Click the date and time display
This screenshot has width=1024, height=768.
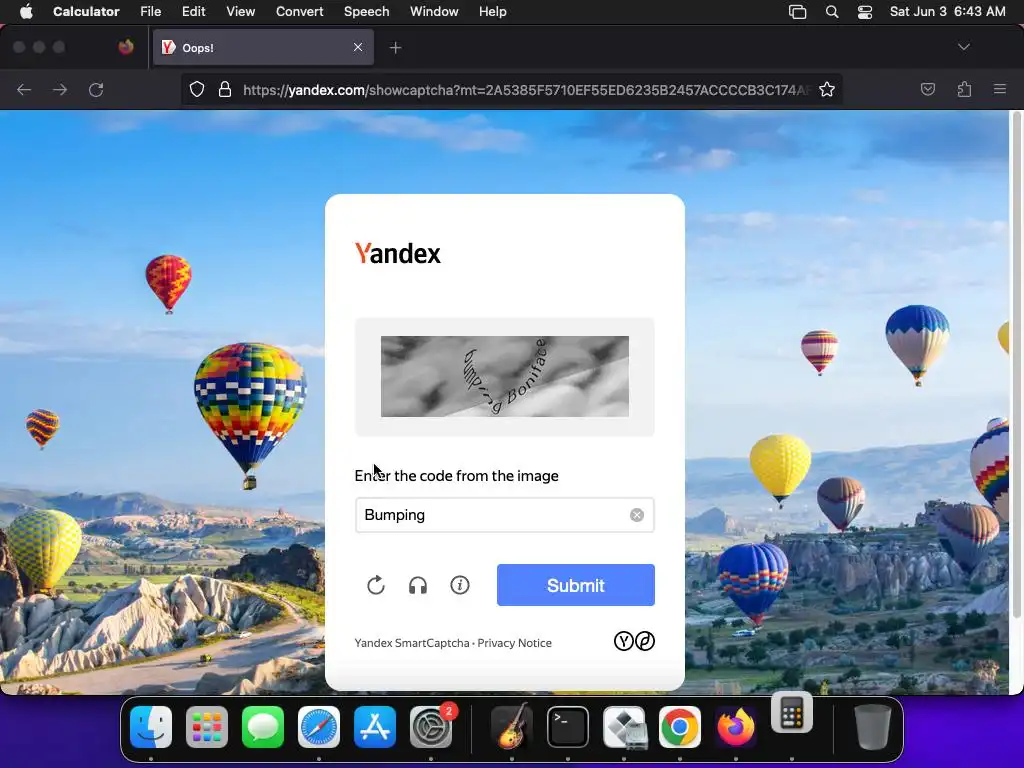[947, 12]
